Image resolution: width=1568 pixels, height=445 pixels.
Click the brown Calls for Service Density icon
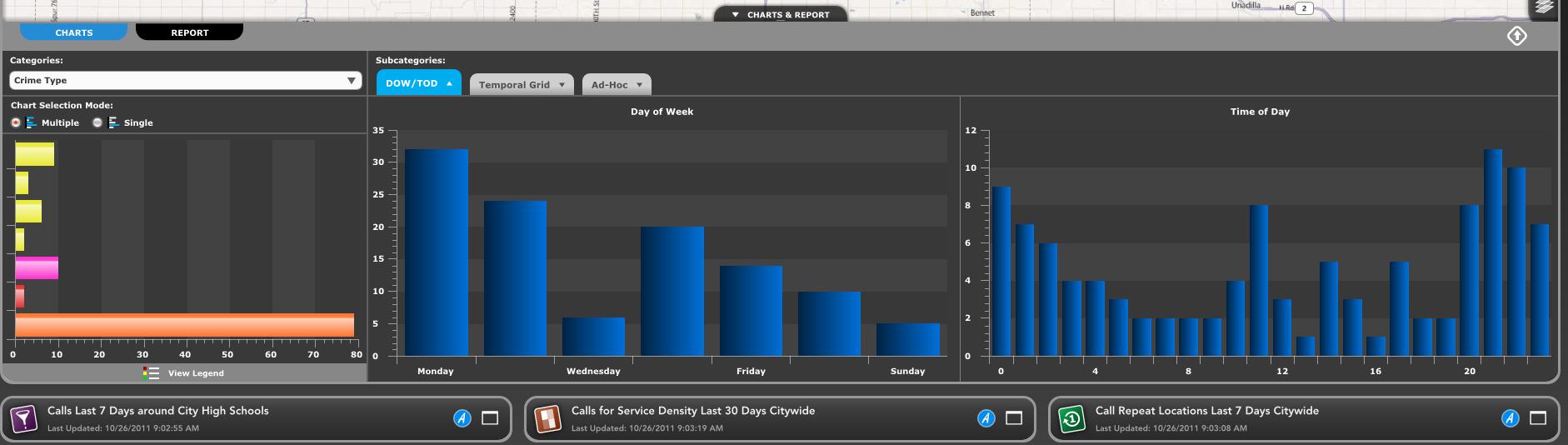[x=547, y=418]
